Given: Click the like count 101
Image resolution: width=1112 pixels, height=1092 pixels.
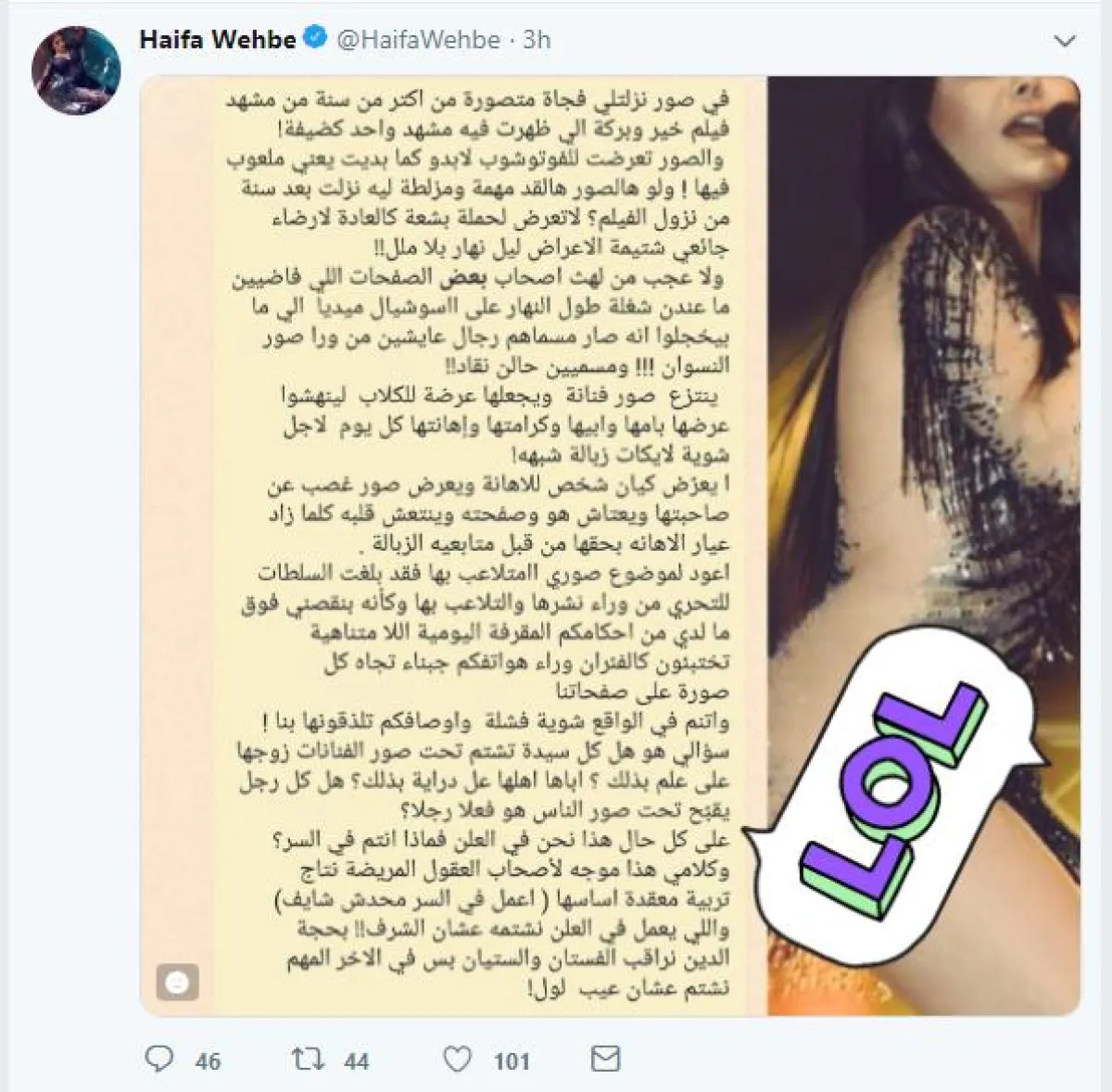Looking at the screenshot, I should pyautogui.click(x=512, y=1060).
